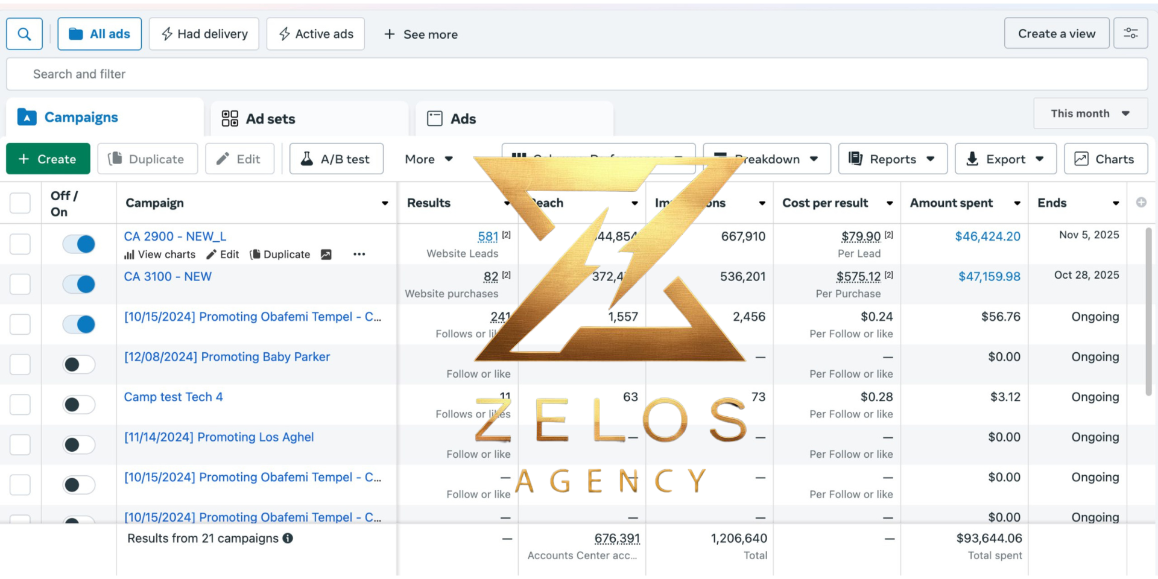Click the Charts button
The image size is (1158, 579).
(1106, 159)
